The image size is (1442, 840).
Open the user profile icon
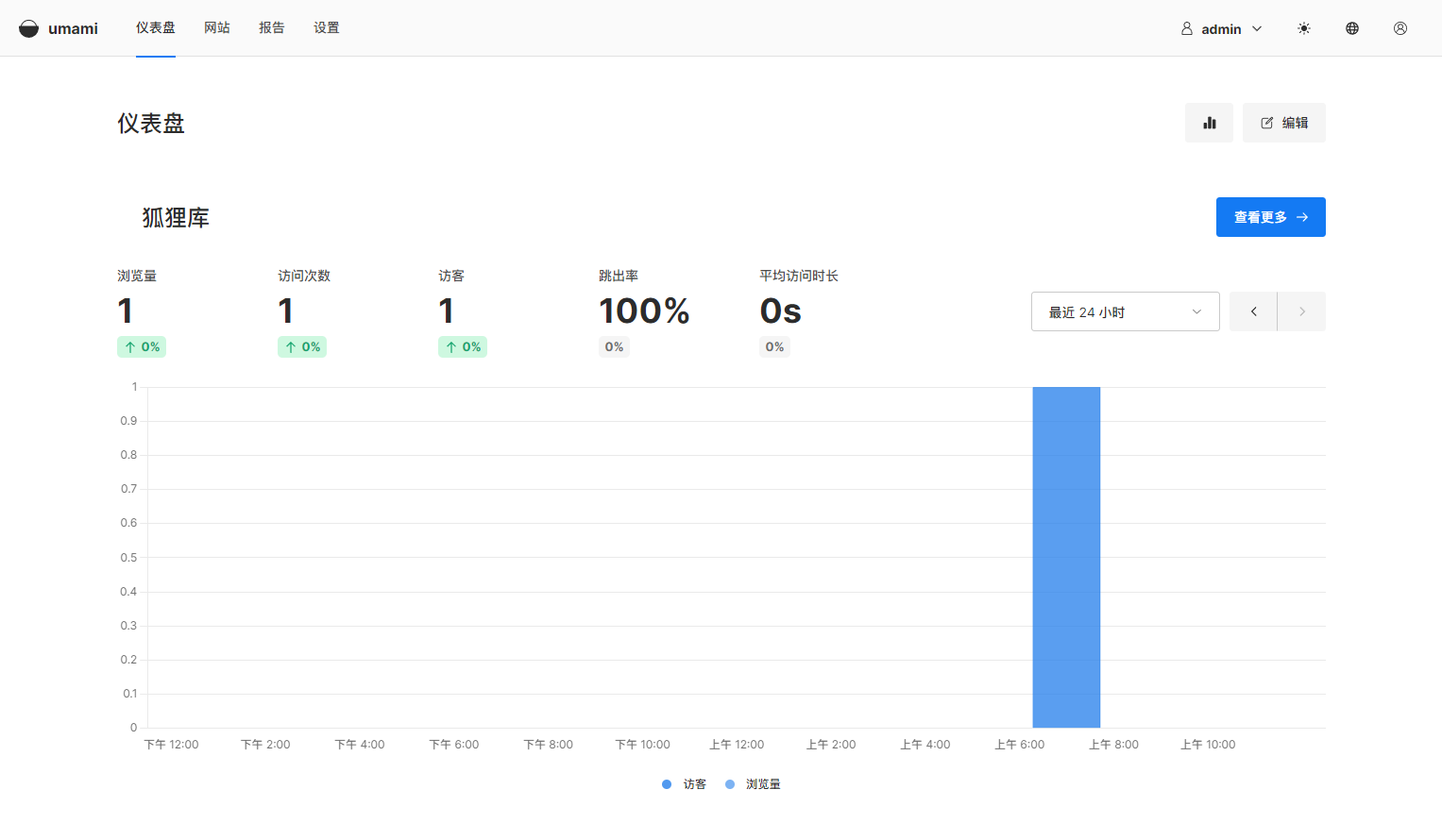coord(1400,28)
